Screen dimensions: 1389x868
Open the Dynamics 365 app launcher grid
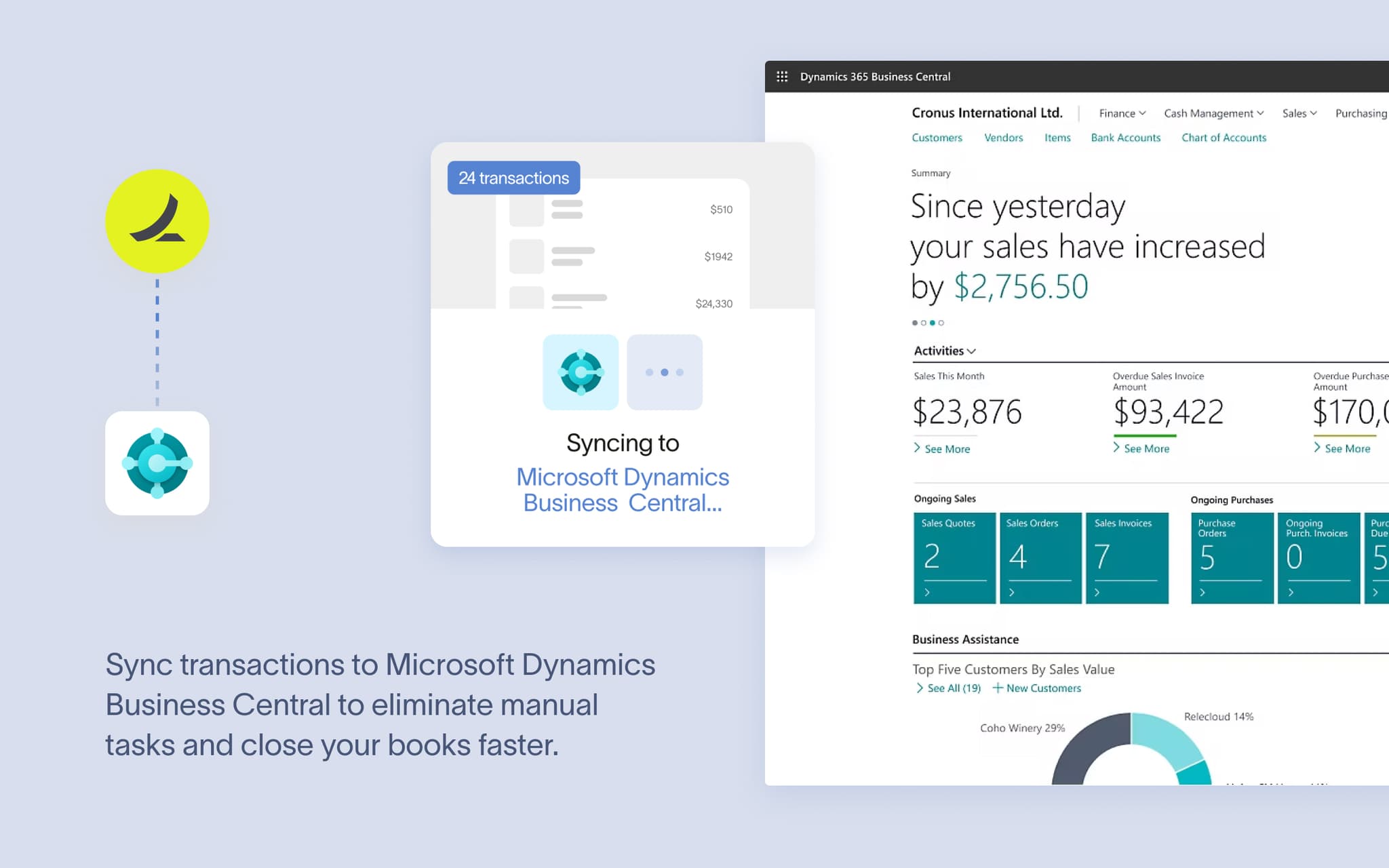pyautogui.click(x=781, y=76)
